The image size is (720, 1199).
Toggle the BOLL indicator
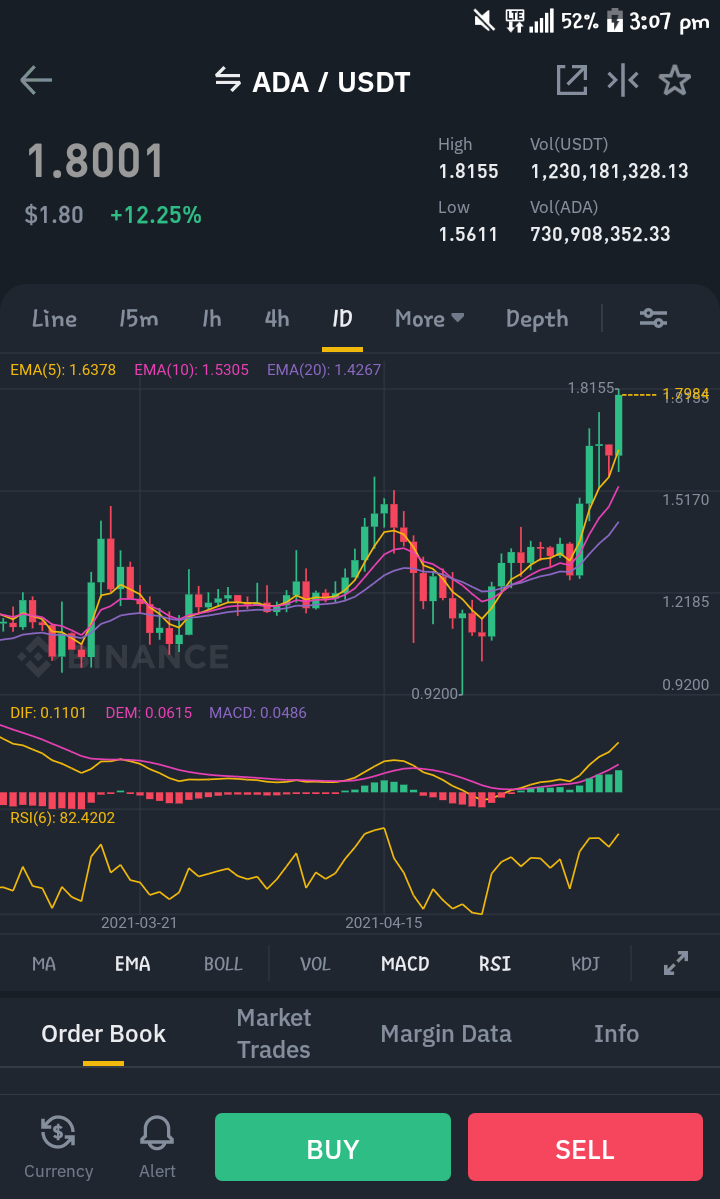[223, 964]
